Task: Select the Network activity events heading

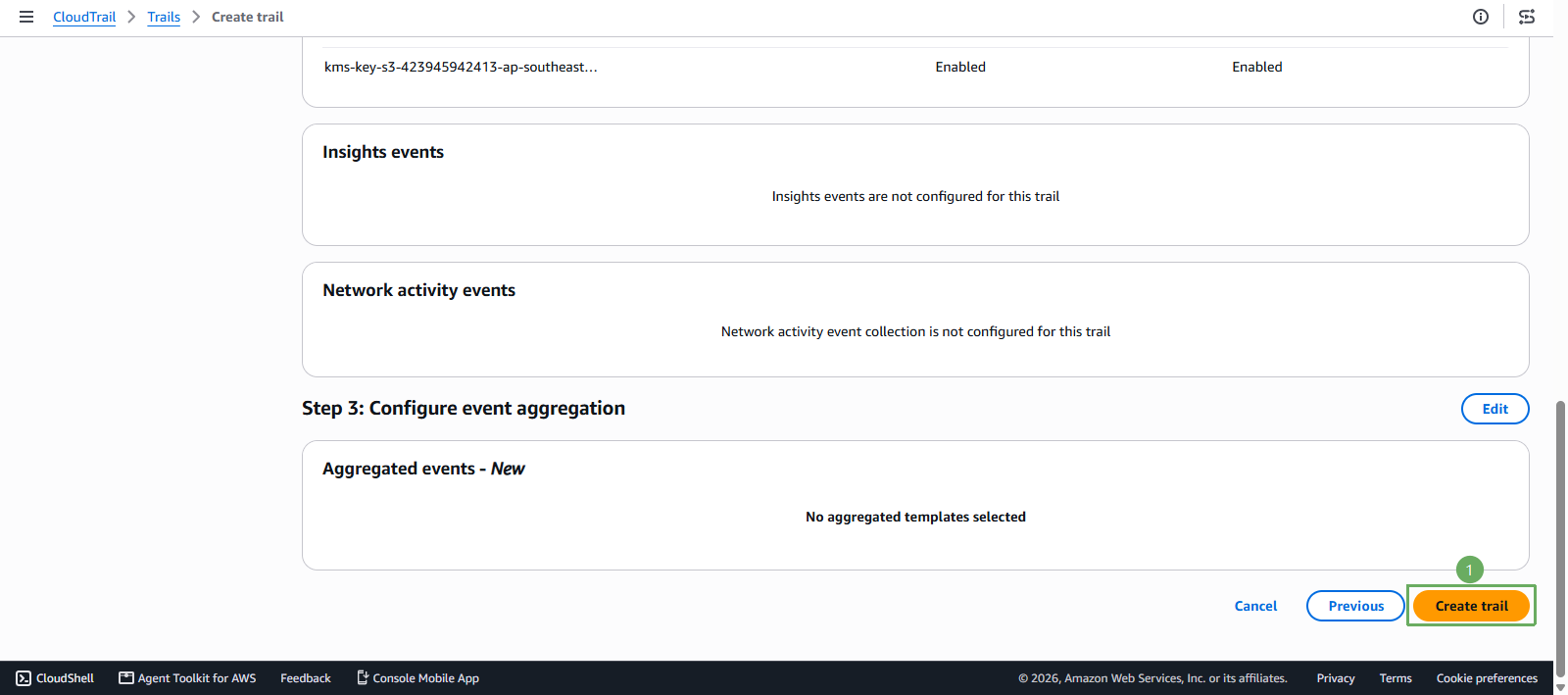Action: [x=418, y=290]
